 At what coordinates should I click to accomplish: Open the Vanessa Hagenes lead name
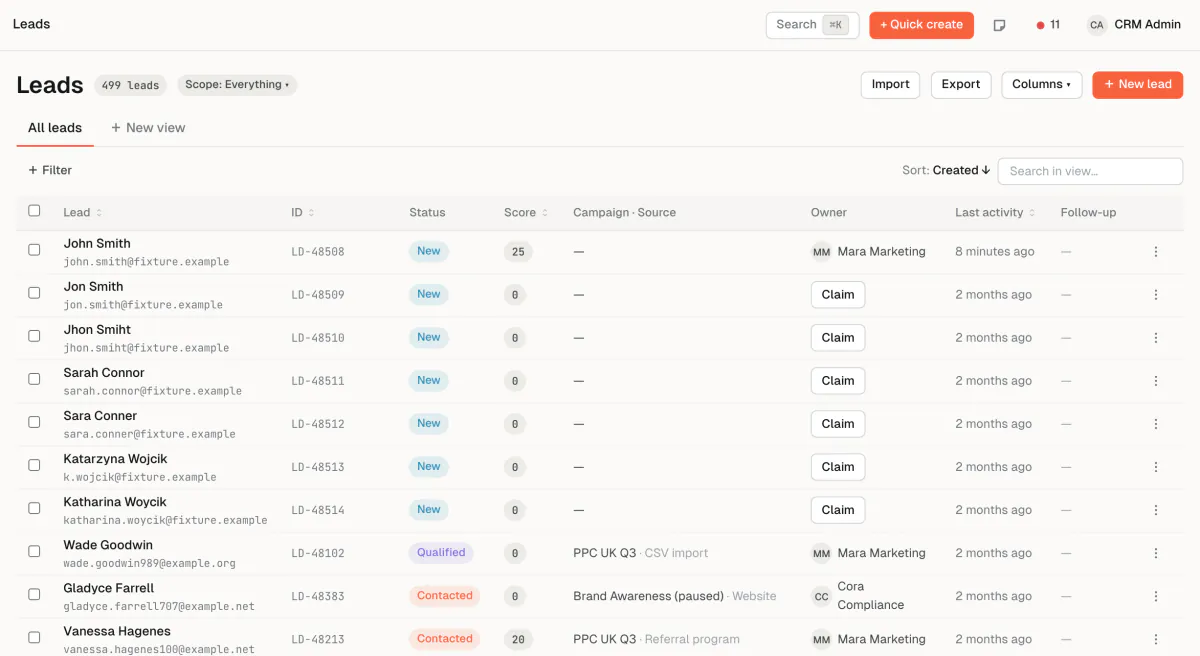117,632
